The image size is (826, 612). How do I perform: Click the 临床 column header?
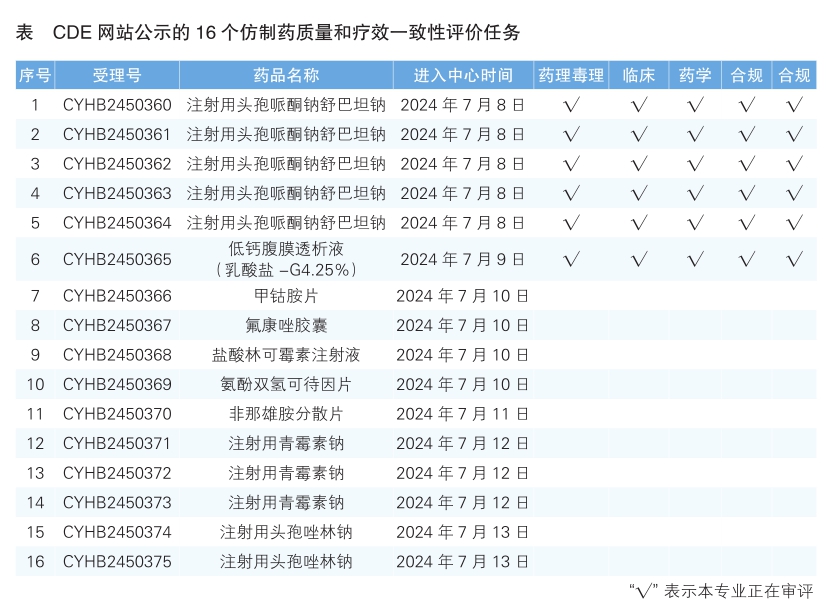[x=639, y=76]
